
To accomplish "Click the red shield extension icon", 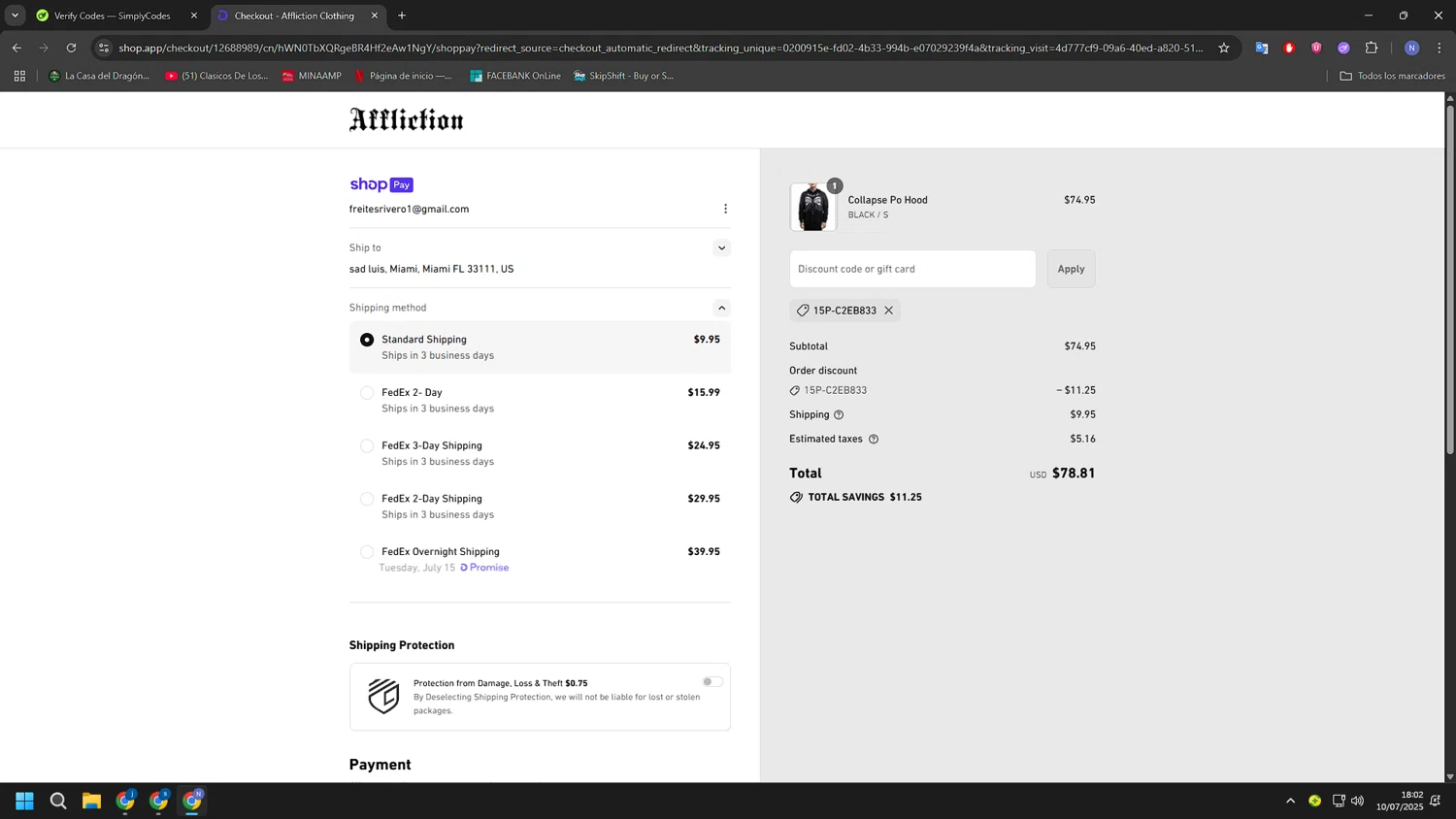I will tap(1316, 48).
